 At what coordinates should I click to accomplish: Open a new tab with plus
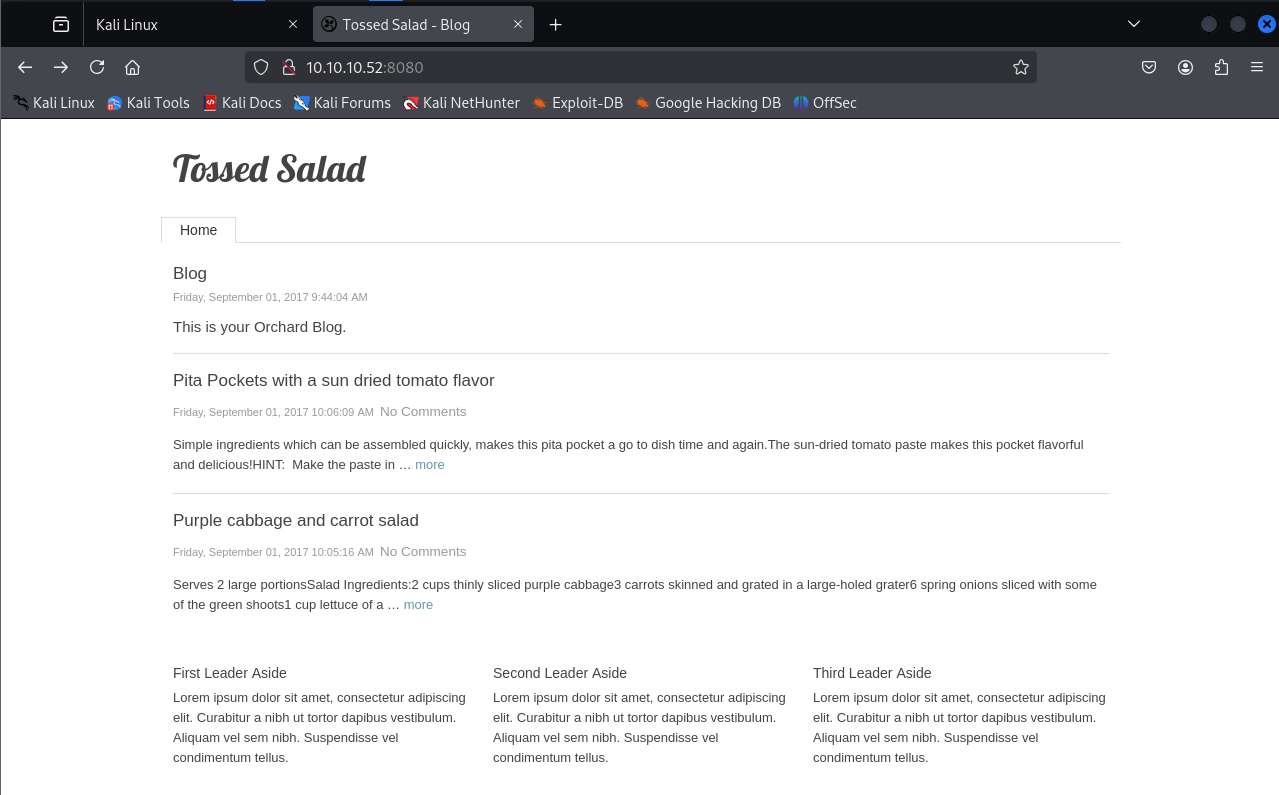pyautogui.click(x=556, y=24)
